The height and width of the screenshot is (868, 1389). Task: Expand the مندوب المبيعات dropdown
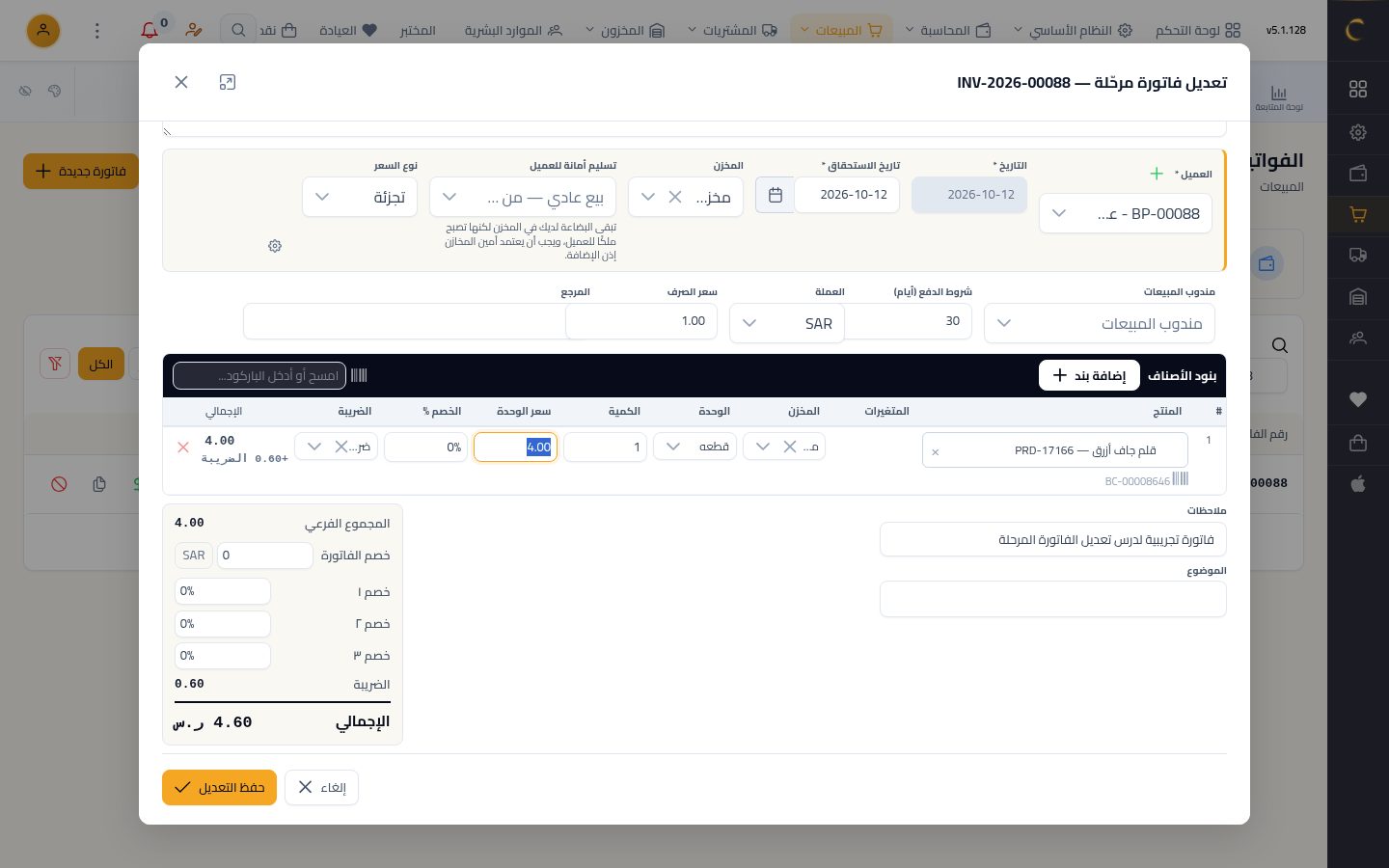click(1100, 323)
